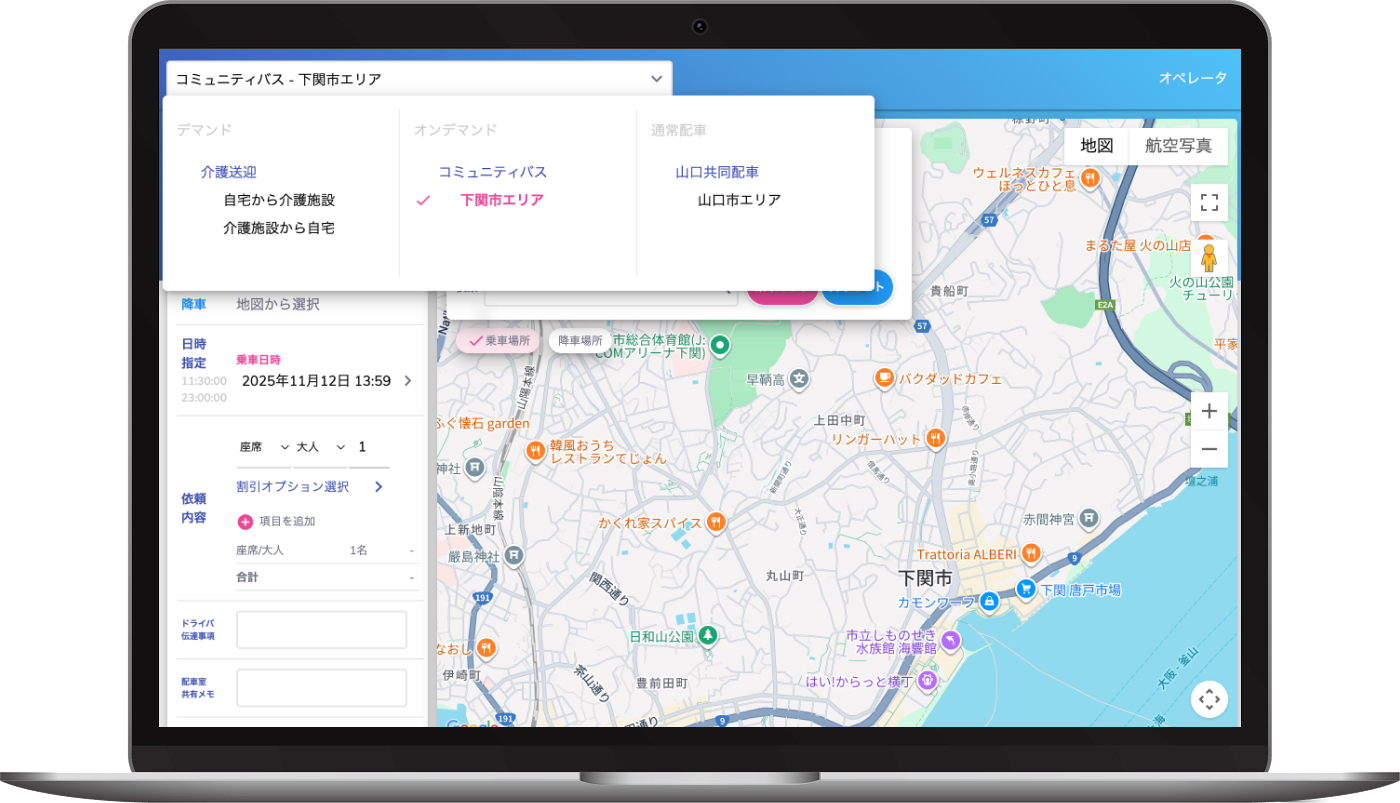The image size is (1400, 803).
Task: Open the map camera pan control
Action: click(1209, 699)
